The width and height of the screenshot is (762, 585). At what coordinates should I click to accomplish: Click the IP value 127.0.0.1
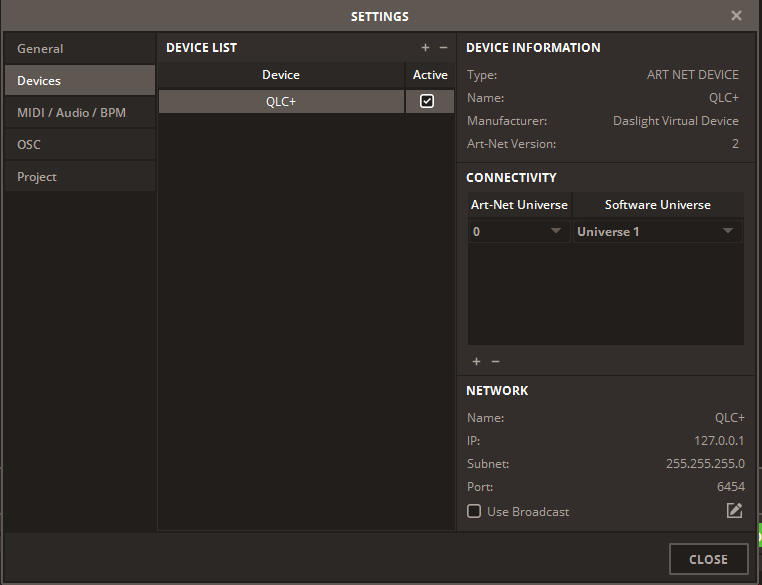click(x=719, y=441)
